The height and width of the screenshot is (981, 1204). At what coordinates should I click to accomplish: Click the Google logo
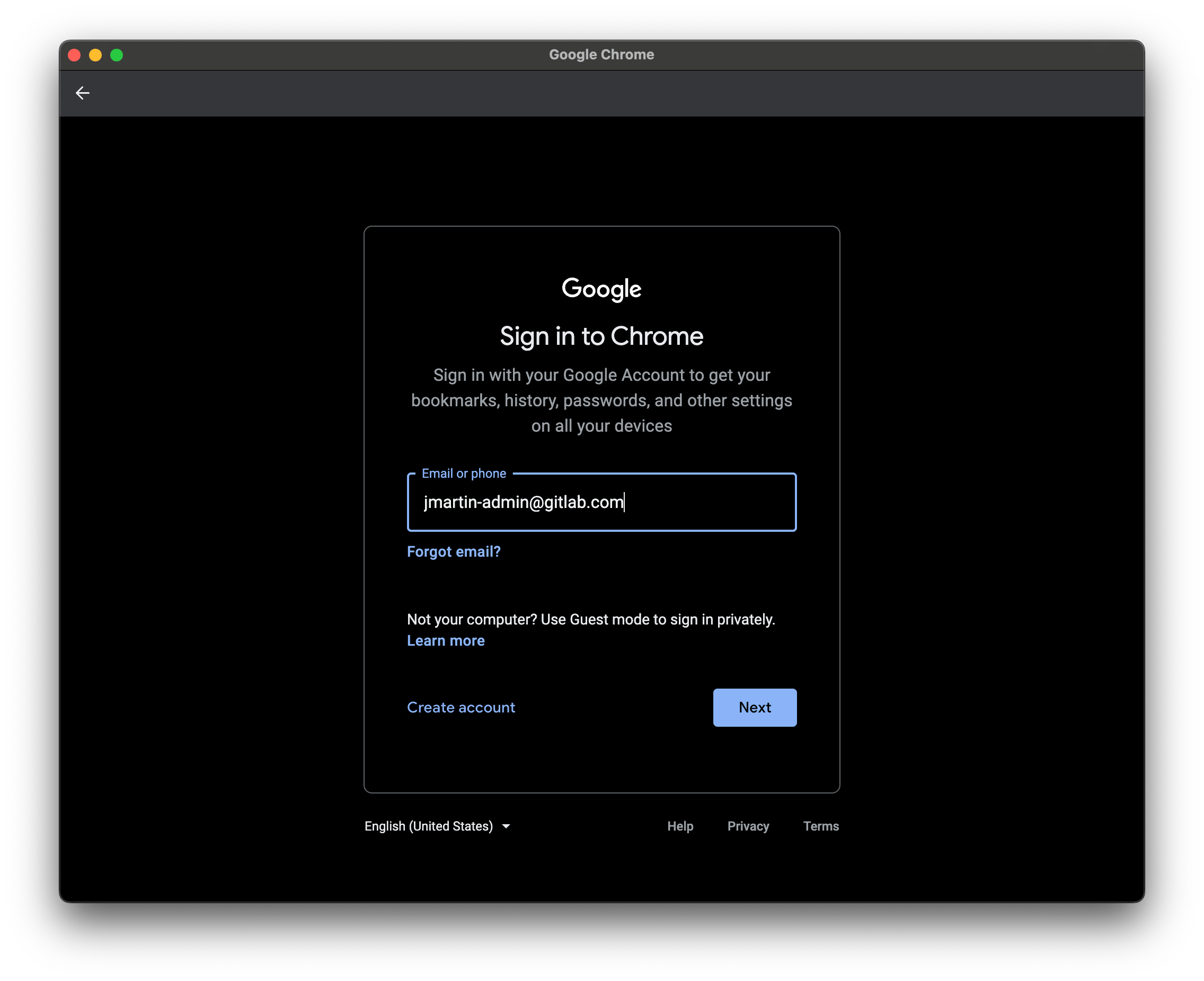click(601, 289)
